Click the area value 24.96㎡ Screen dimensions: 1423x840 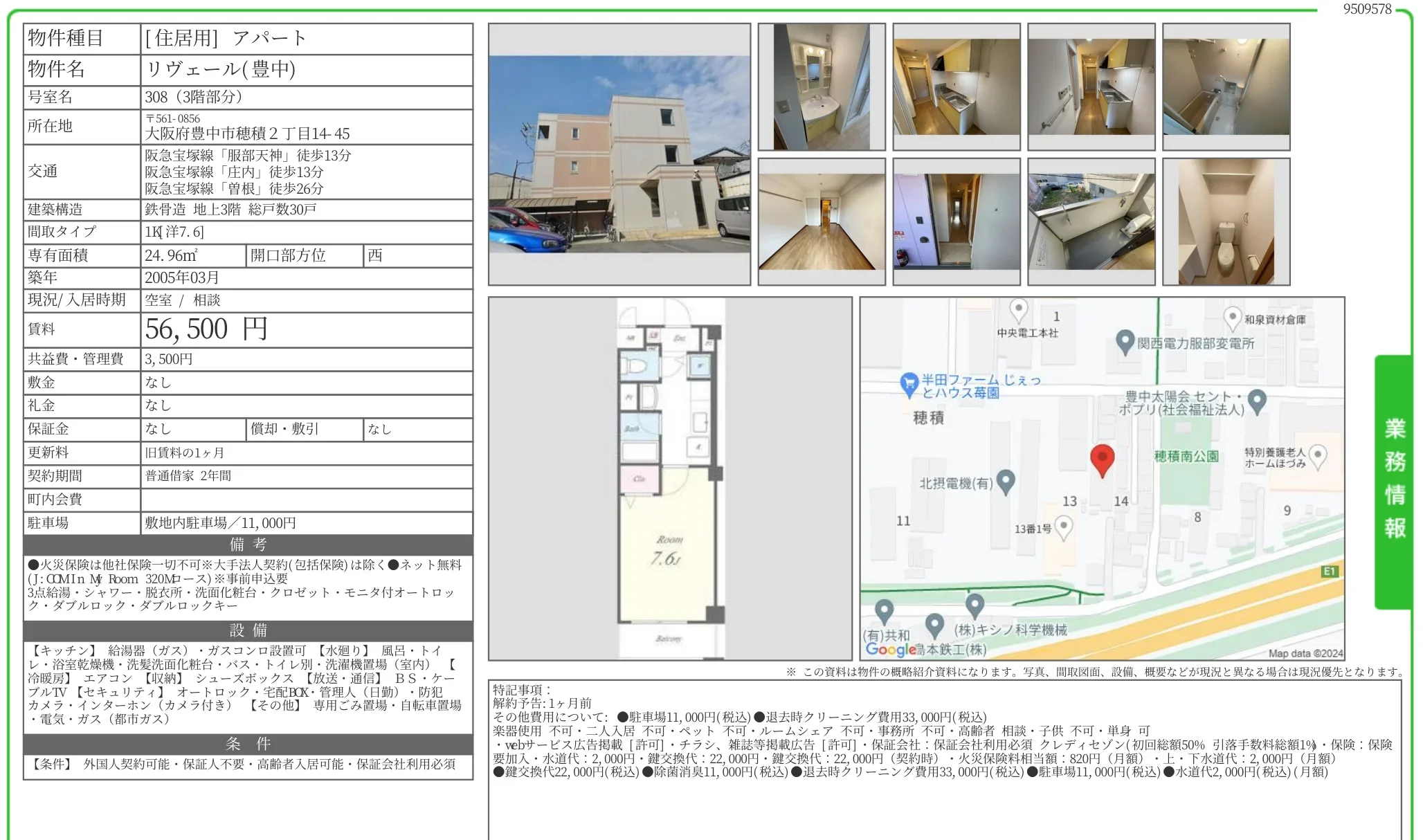tap(171, 255)
